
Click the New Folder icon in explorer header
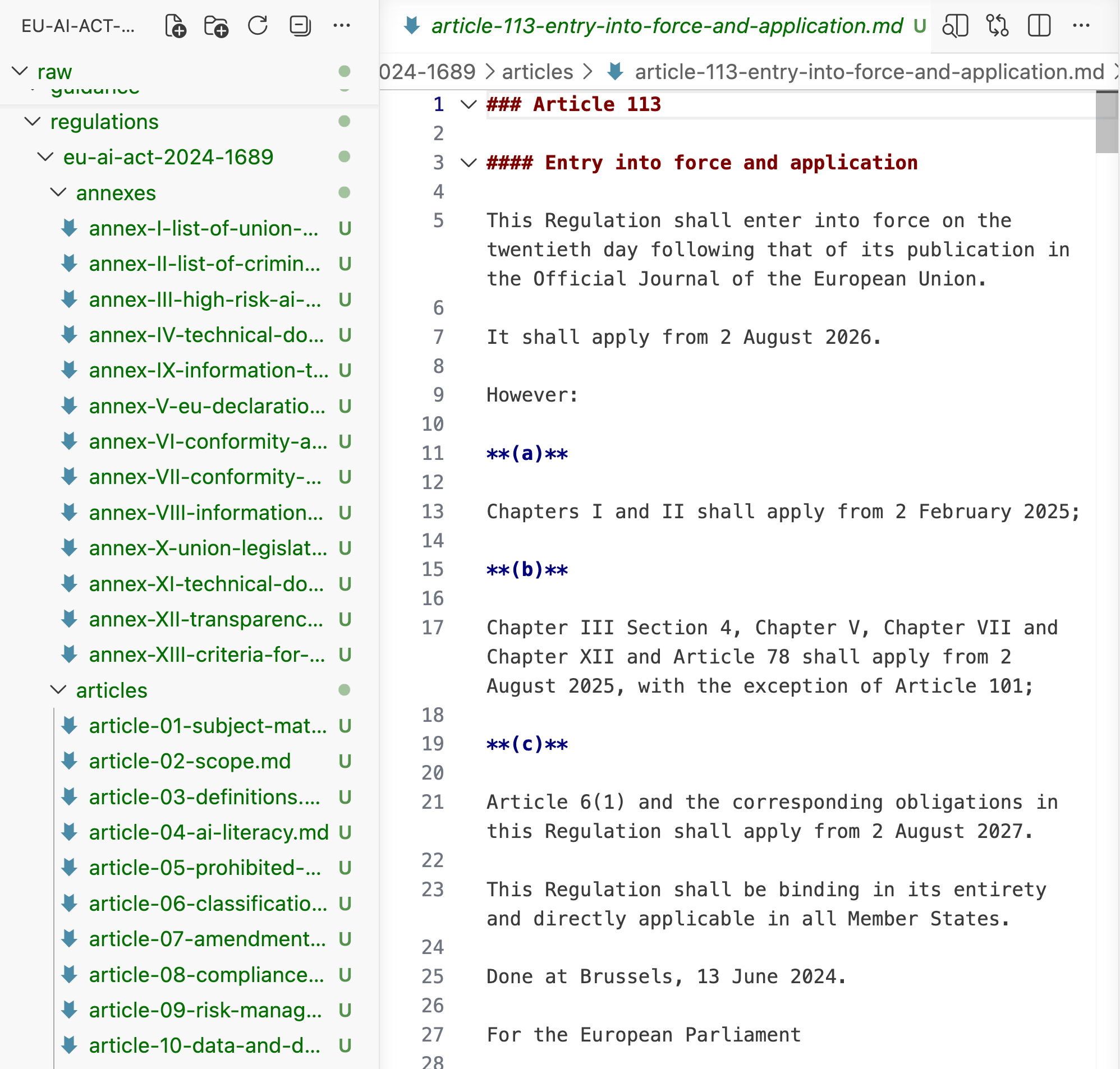(x=216, y=26)
